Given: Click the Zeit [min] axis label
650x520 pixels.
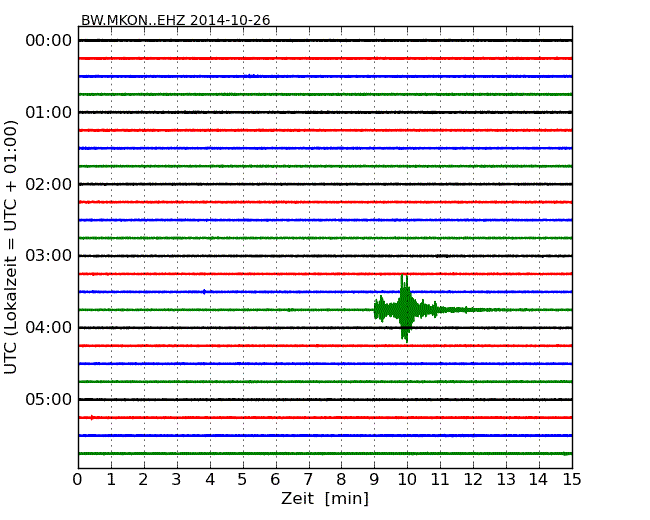Looking at the screenshot, I should click(x=325, y=498).
